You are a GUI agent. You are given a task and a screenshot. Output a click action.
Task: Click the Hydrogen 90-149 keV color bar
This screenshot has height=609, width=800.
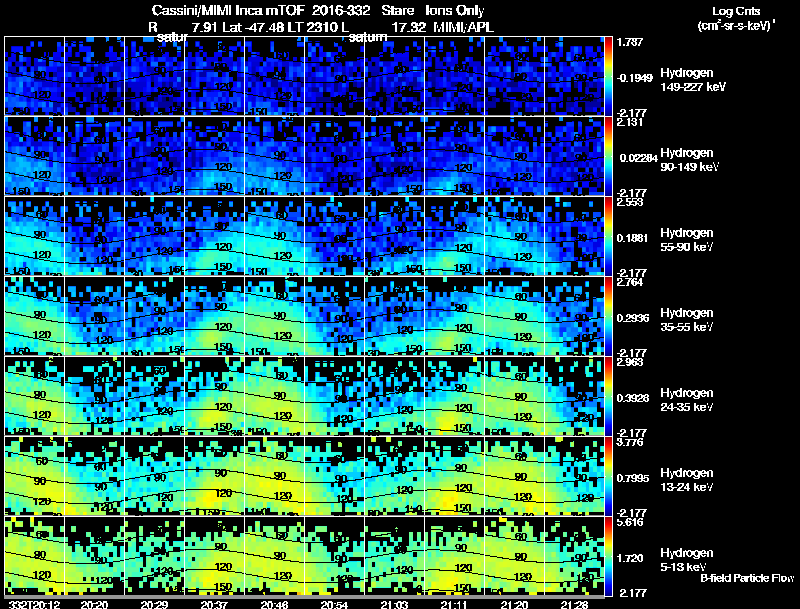tap(608, 156)
